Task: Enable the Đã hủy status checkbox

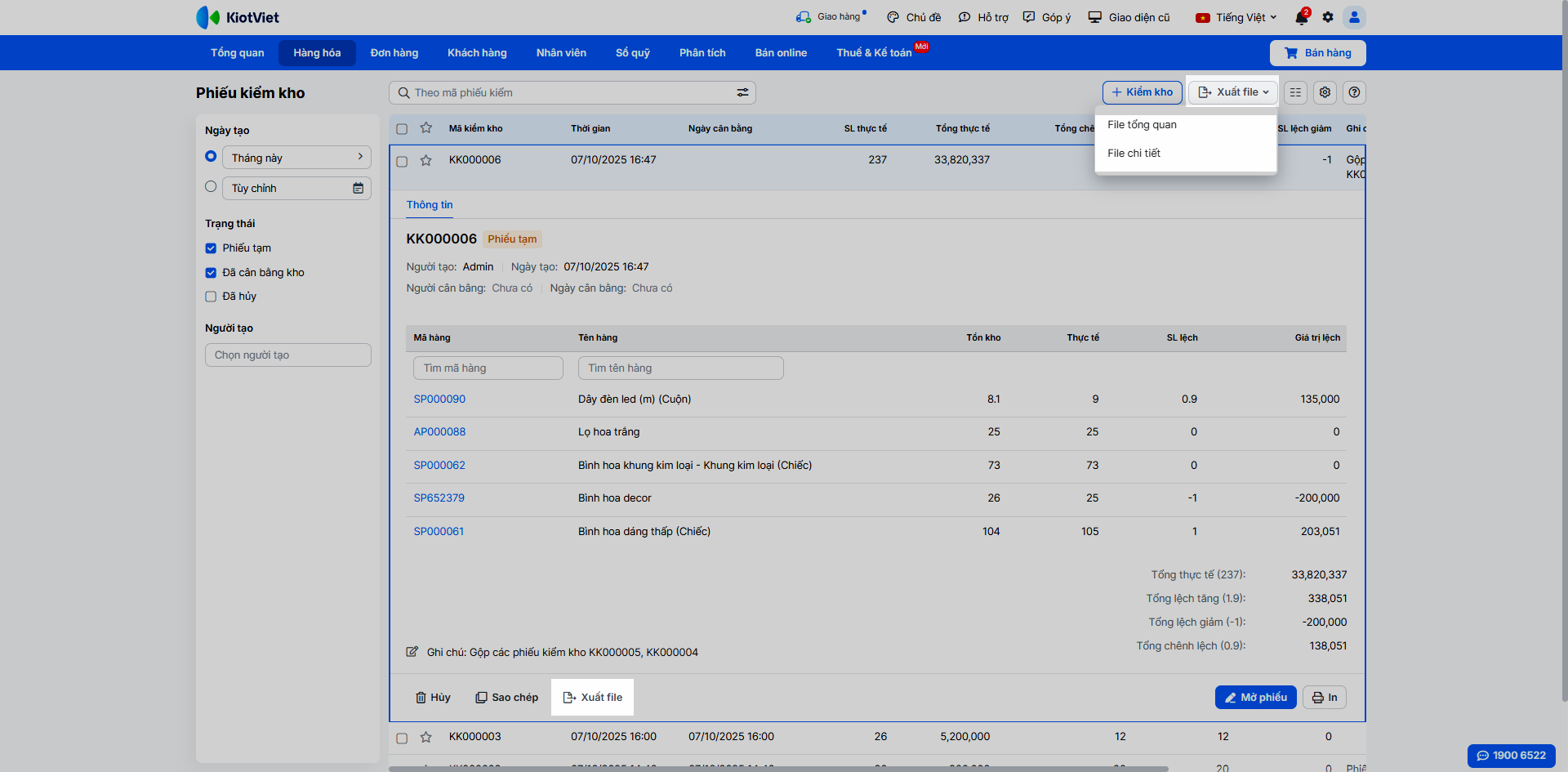Action: [x=211, y=297]
